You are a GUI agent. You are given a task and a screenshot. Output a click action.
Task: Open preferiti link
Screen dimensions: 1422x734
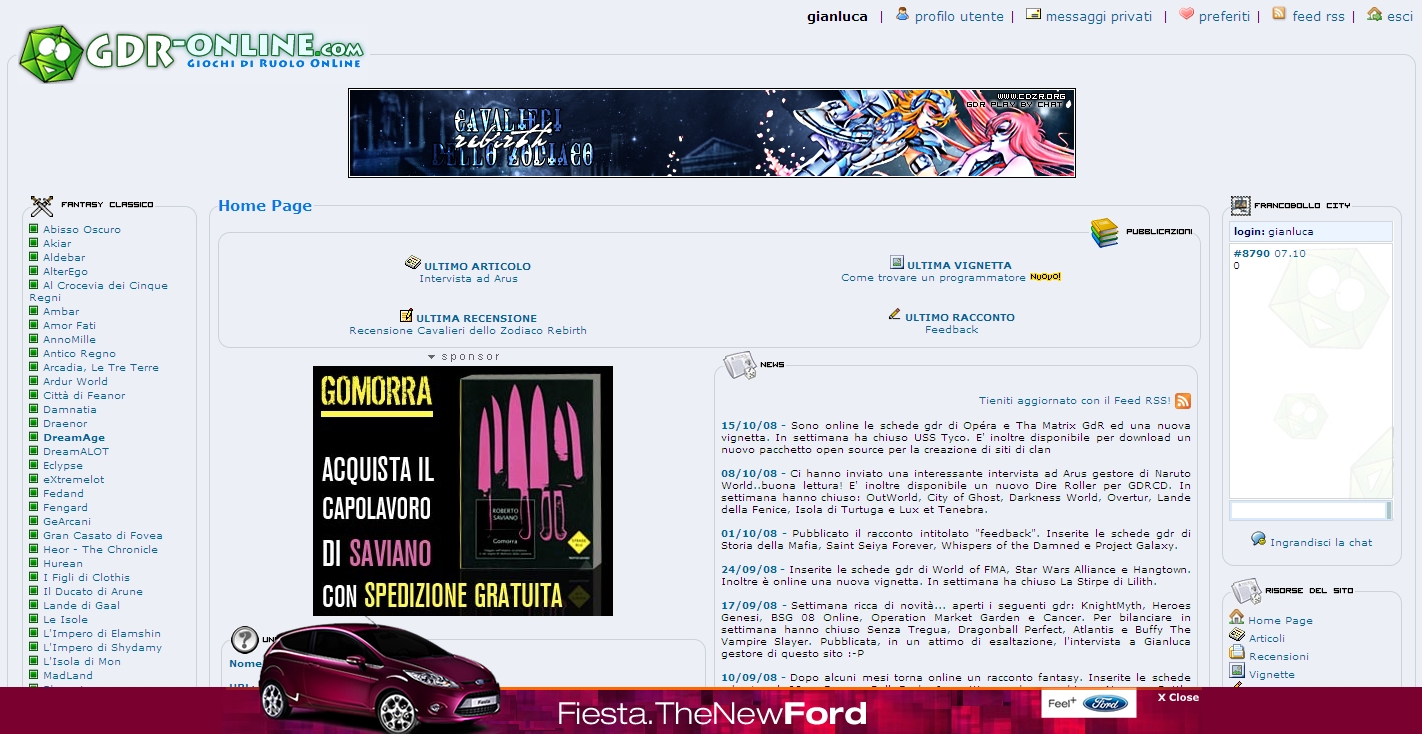point(1224,16)
